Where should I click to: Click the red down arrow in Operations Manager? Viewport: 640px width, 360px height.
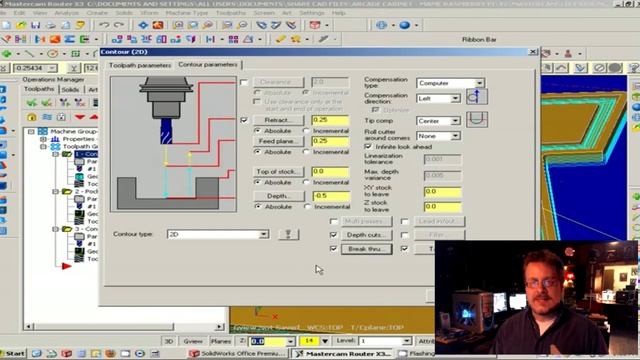[x=80, y=117]
